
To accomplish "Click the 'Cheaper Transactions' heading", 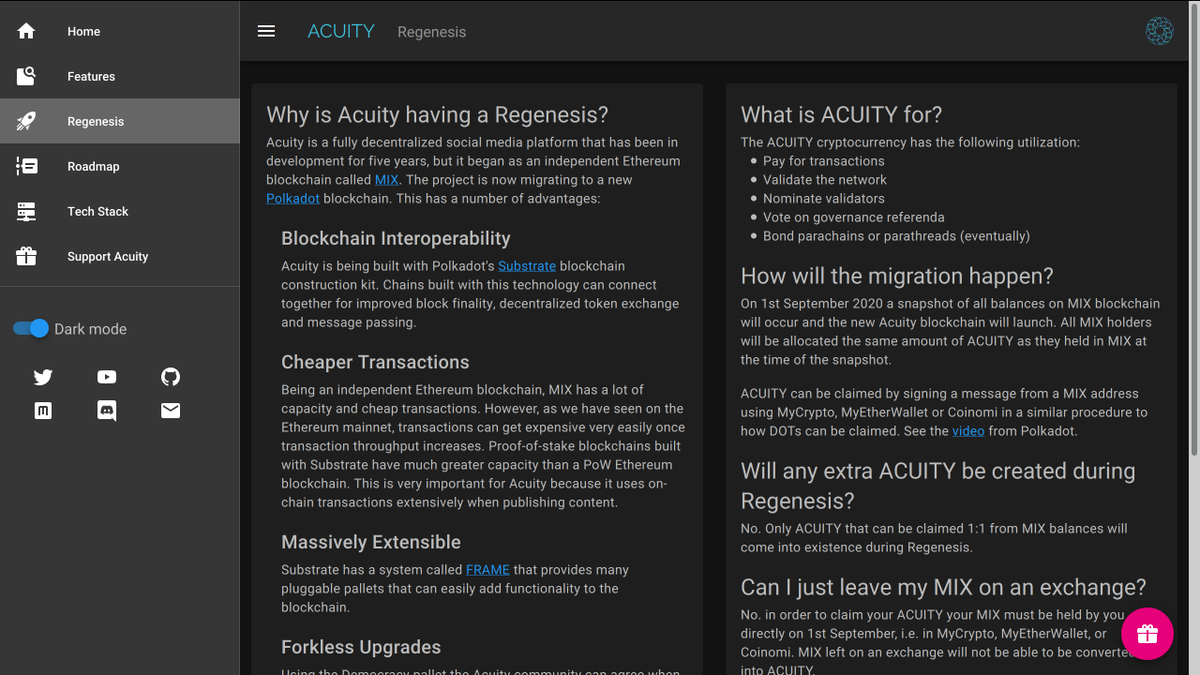I will [375, 362].
